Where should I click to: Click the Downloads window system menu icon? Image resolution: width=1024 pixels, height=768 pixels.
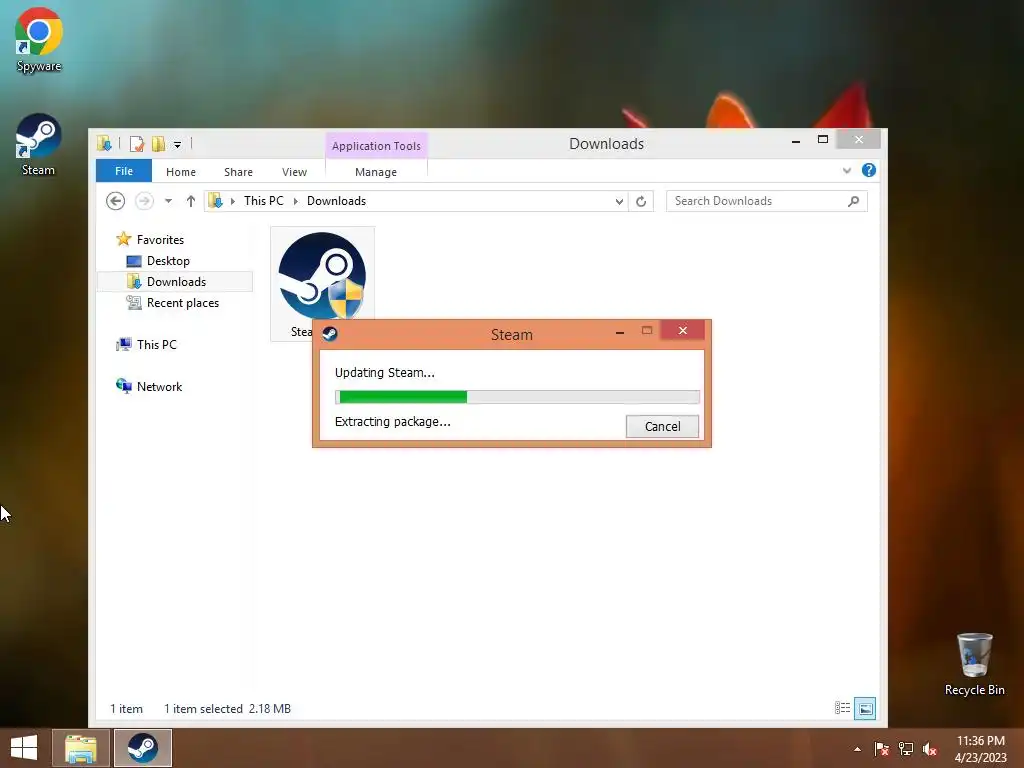pos(104,143)
